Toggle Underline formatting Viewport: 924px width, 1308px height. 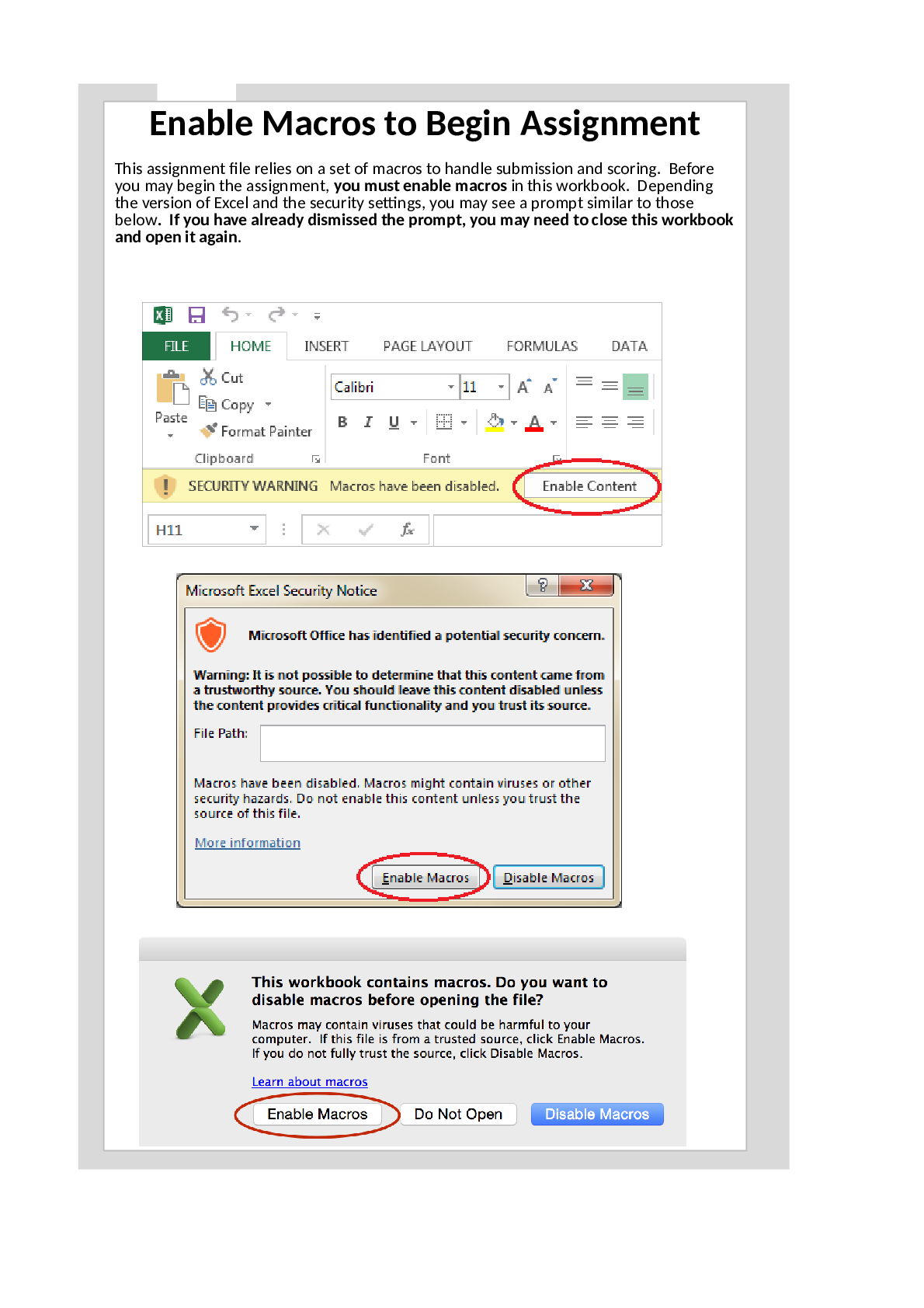[x=394, y=422]
